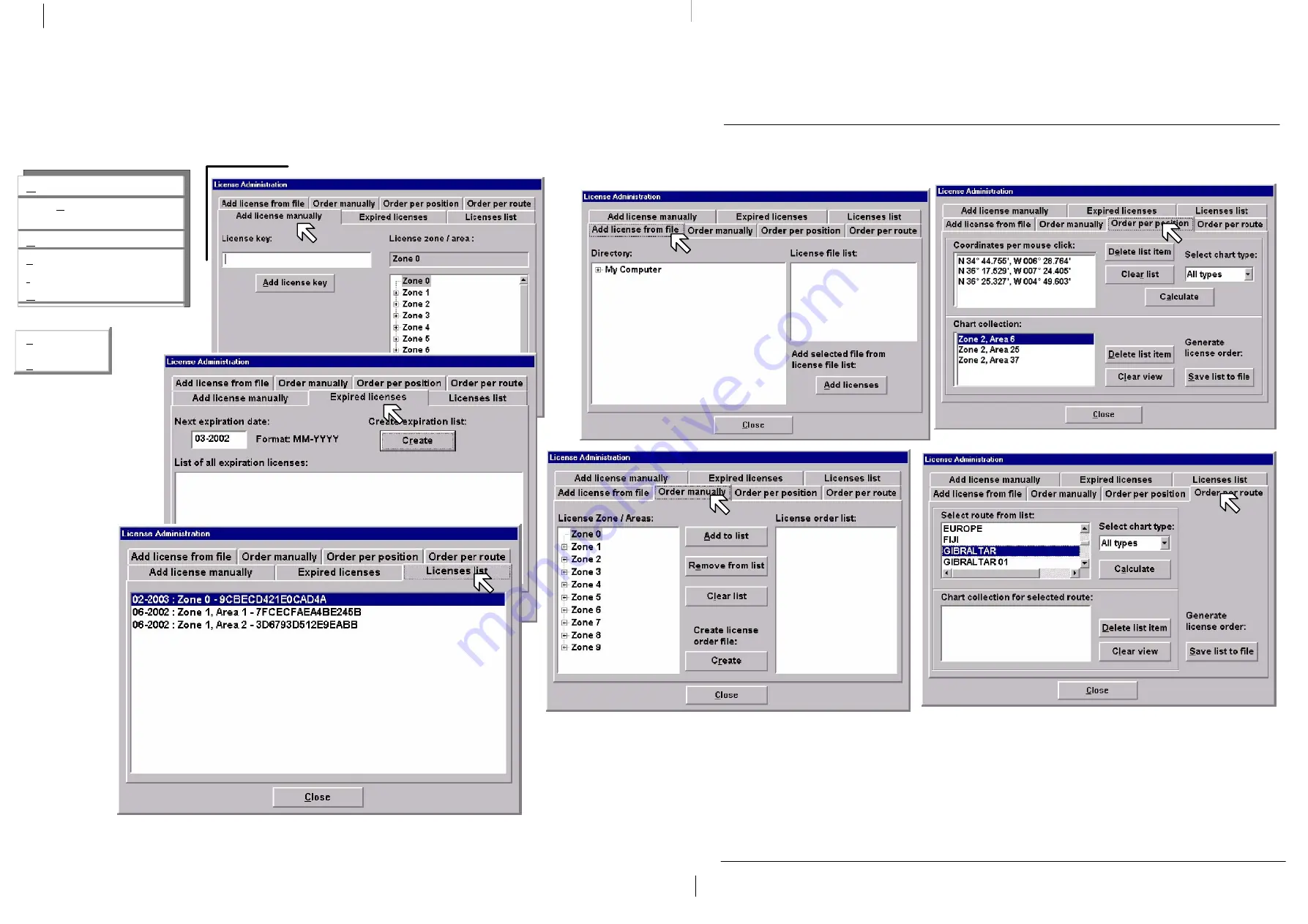Image resolution: width=1308 pixels, height=924 pixels.
Task: Click Delete list item in Order per route dialog
Action: (x=1134, y=628)
